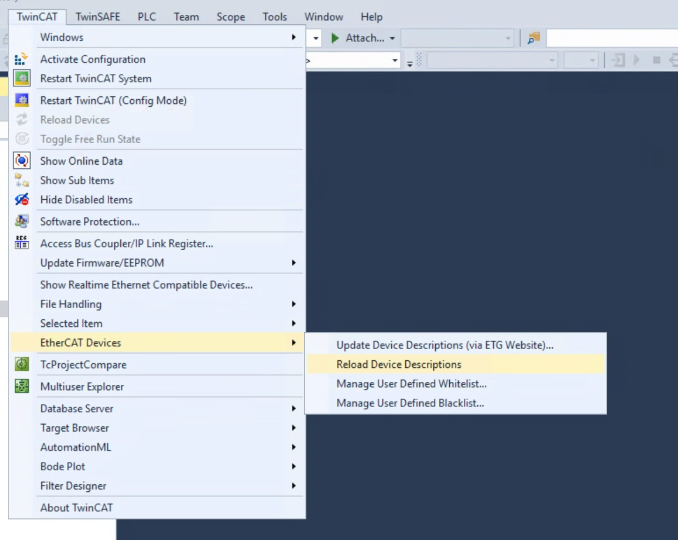Open the Scope menu
Screen dimensions: 678x540
pos(230,17)
